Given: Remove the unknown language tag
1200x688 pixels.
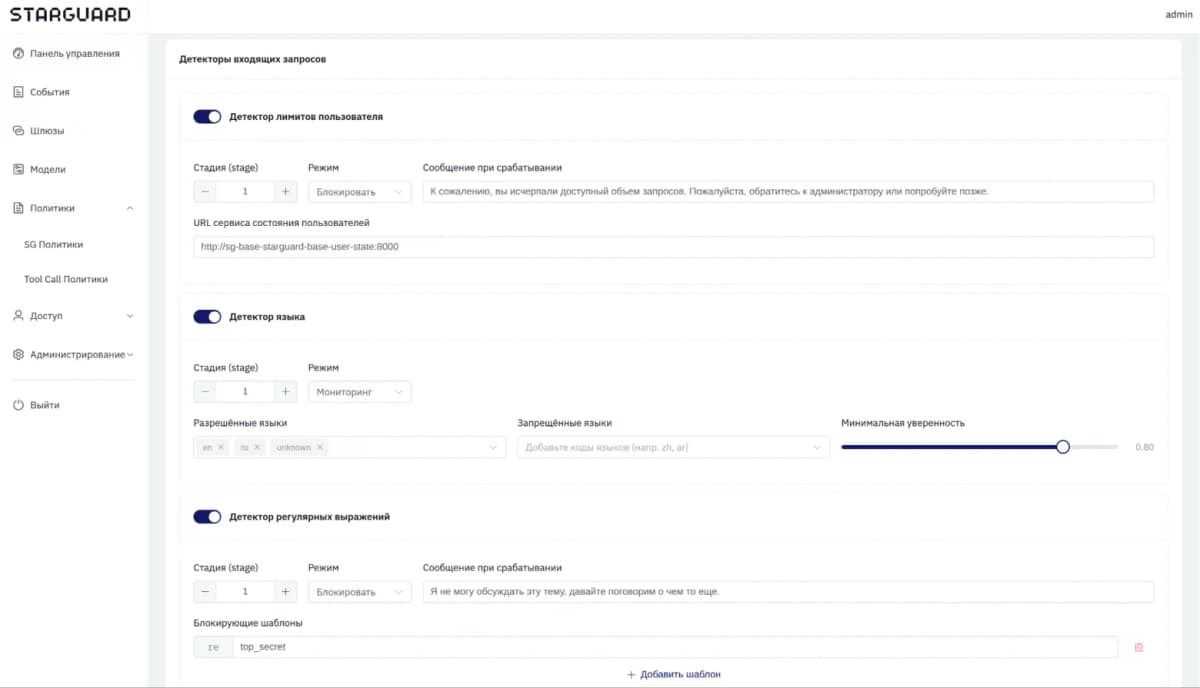Looking at the screenshot, I should pyautogui.click(x=320, y=447).
